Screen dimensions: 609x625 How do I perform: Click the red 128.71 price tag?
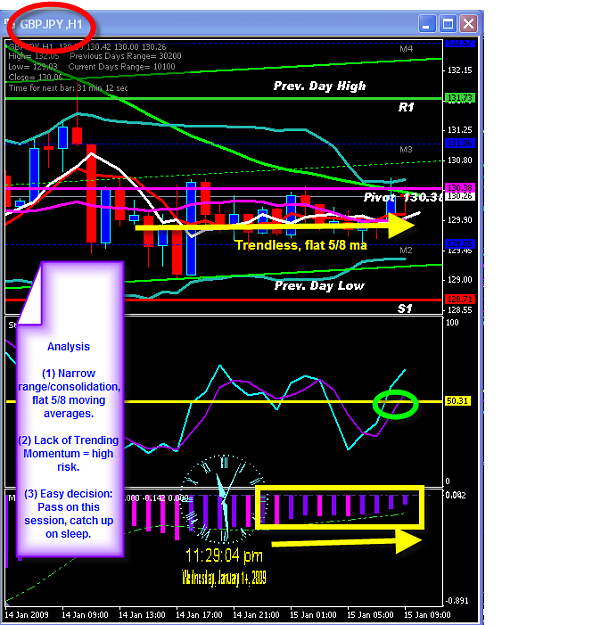(x=460, y=299)
